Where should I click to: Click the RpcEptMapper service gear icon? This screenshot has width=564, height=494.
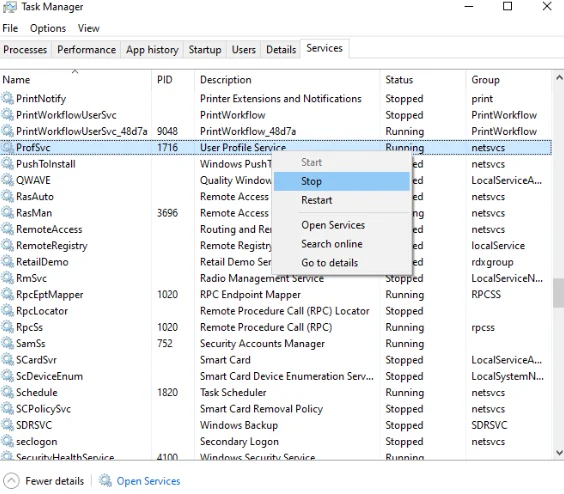point(8,294)
